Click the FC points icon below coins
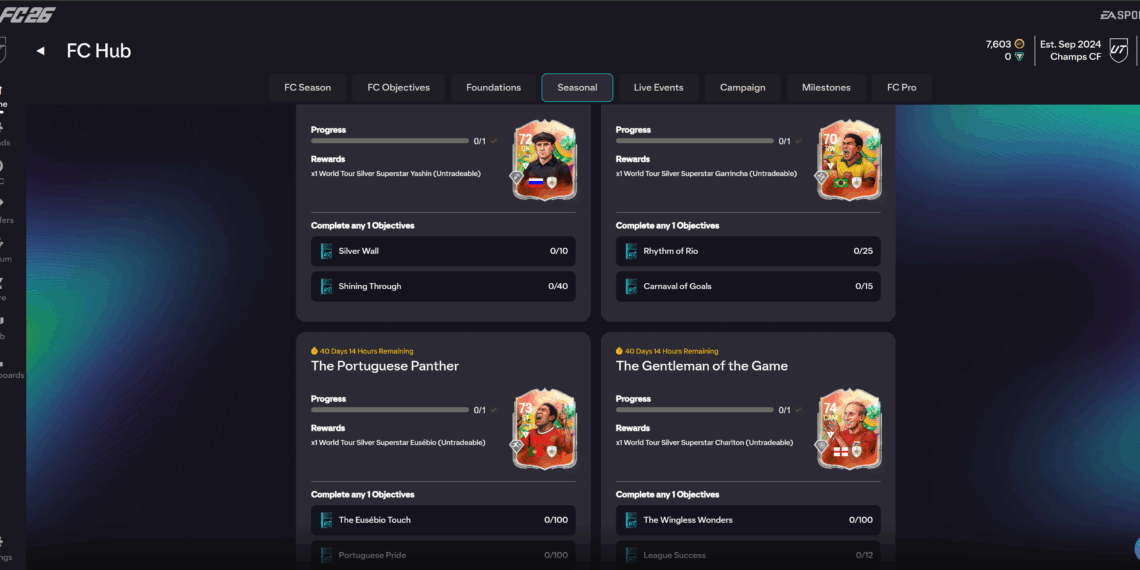The height and width of the screenshot is (570, 1140). [1019, 57]
